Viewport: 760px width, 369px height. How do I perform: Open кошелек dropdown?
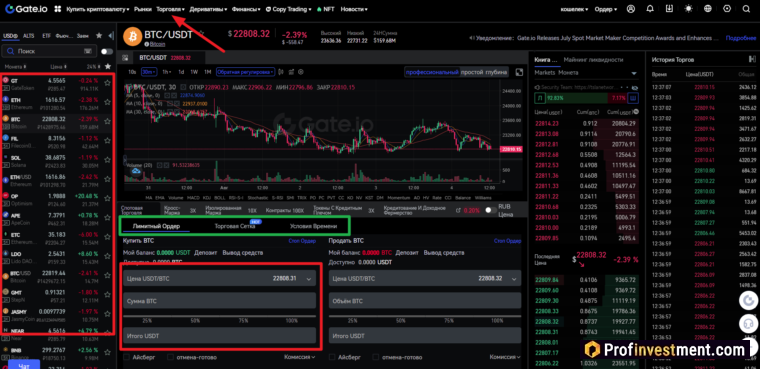tap(574, 9)
